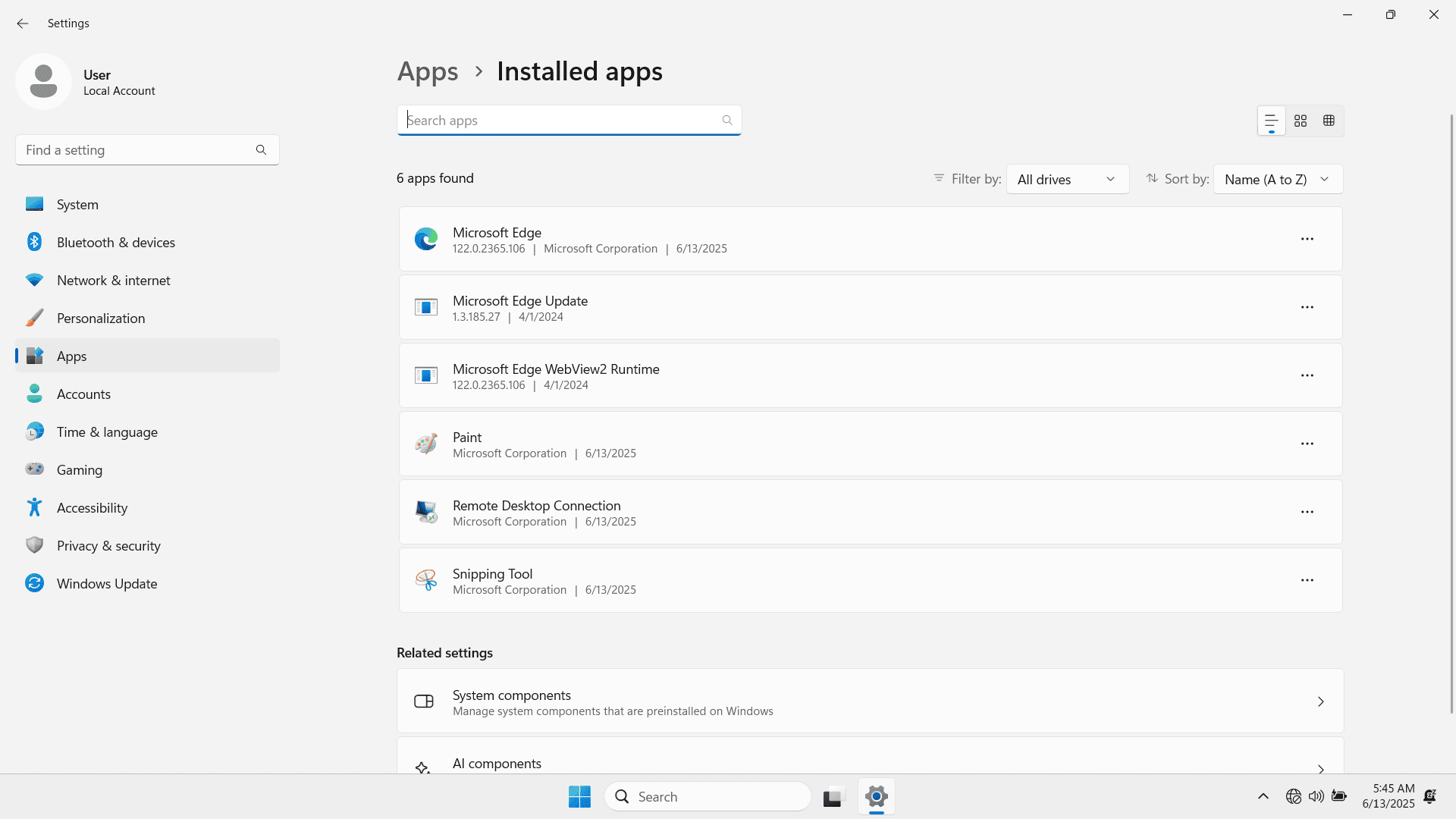Show hidden tray icons chevron
1456x819 pixels.
1263,797
